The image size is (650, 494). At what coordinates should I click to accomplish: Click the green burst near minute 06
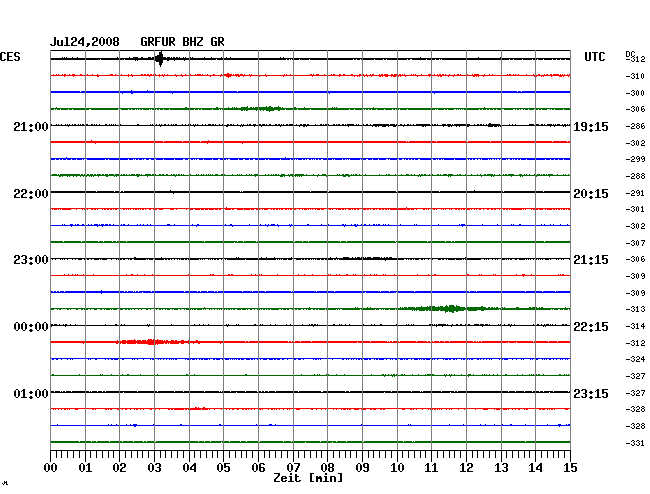point(262,109)
